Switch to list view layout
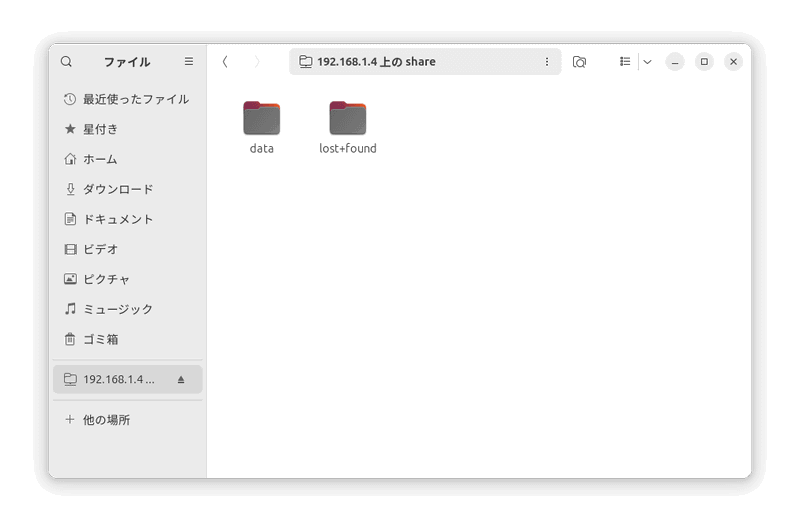The width and height of the screenshot is (800, 531). [x=625, y=62]
